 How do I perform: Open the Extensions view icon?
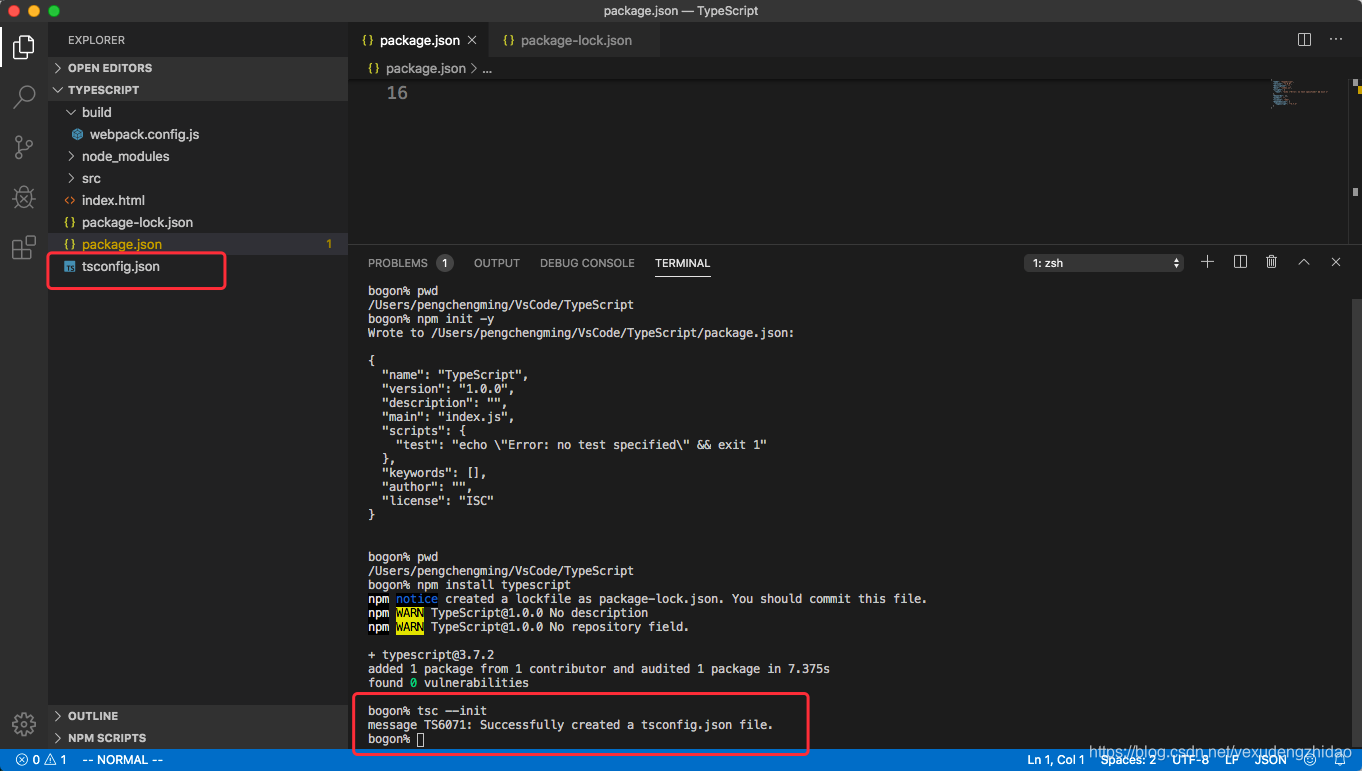coord(24,248)
